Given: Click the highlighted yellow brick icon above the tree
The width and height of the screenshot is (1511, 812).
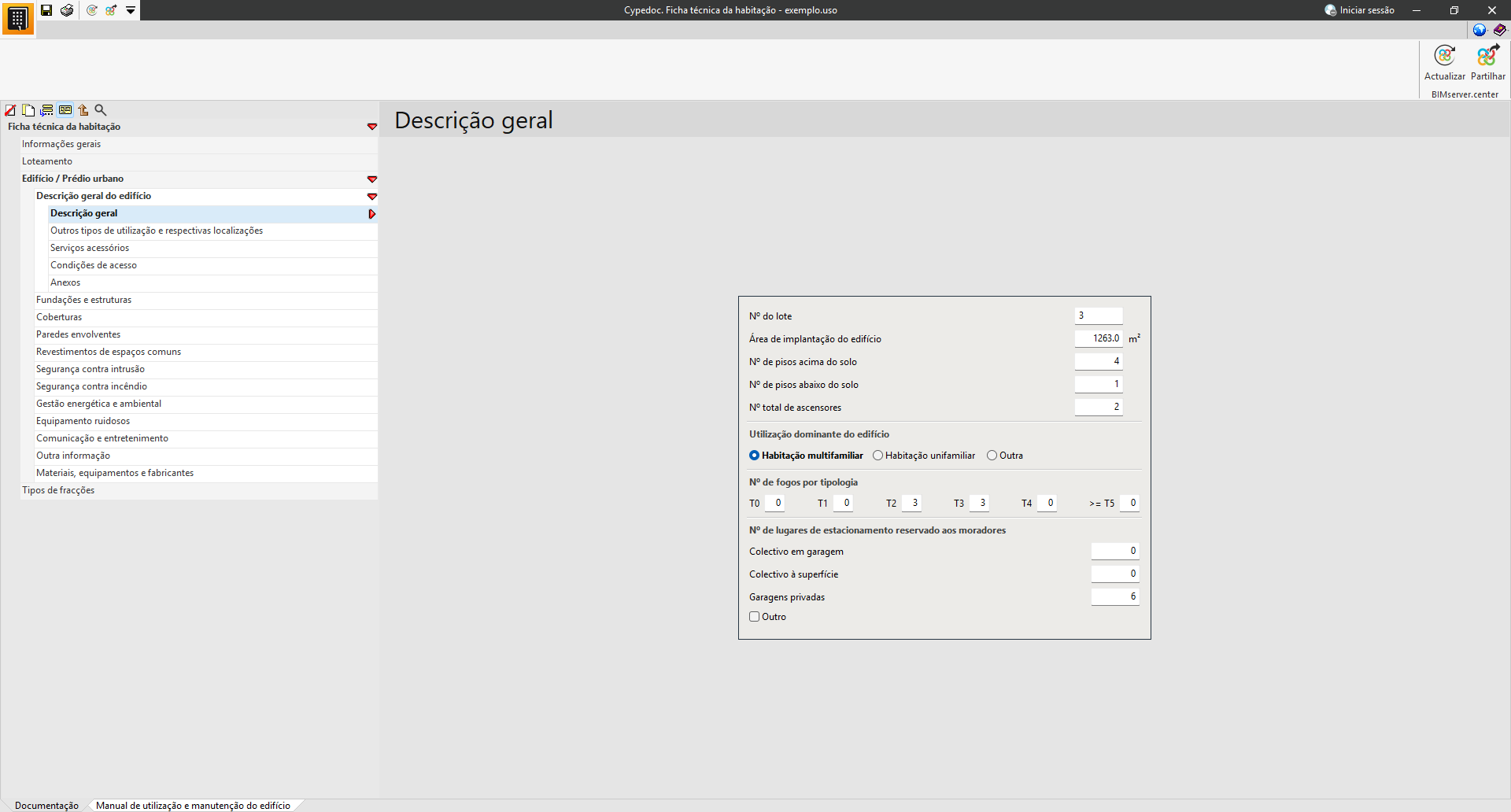Looking at the screenshot, I should (x=65, y=110).
